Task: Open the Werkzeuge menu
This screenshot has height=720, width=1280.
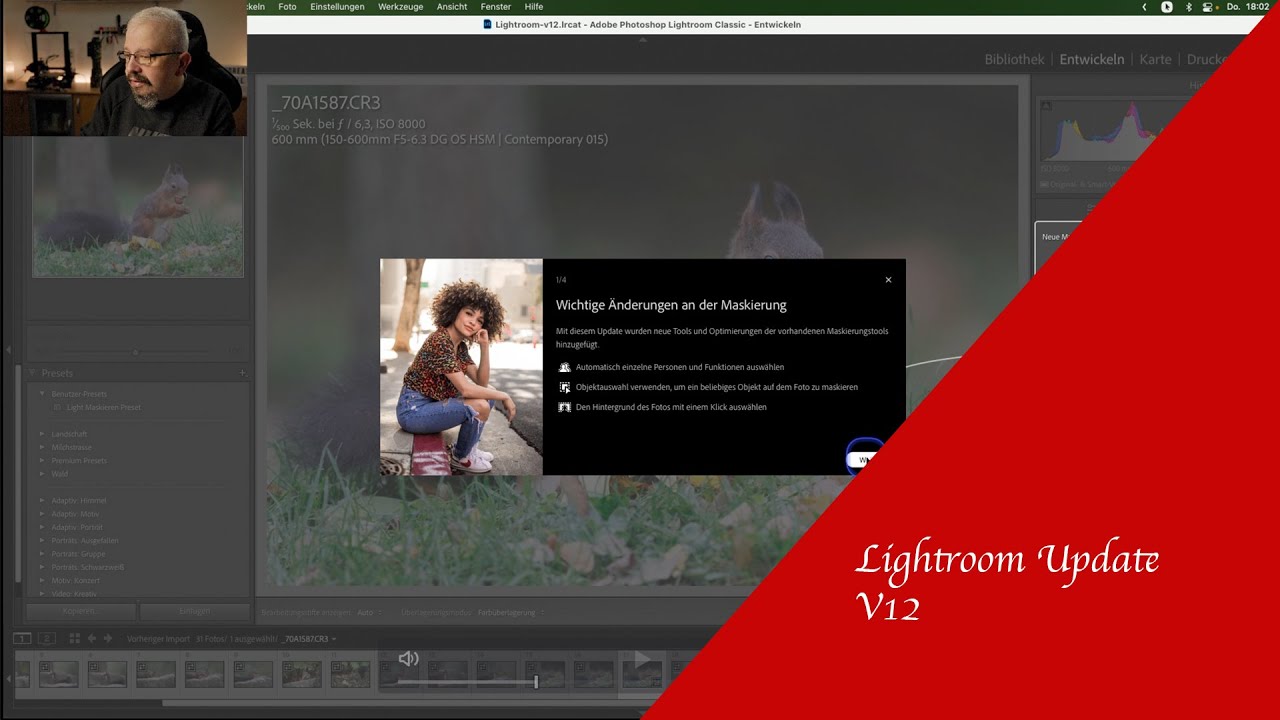Action: click(x=400, y=6)
